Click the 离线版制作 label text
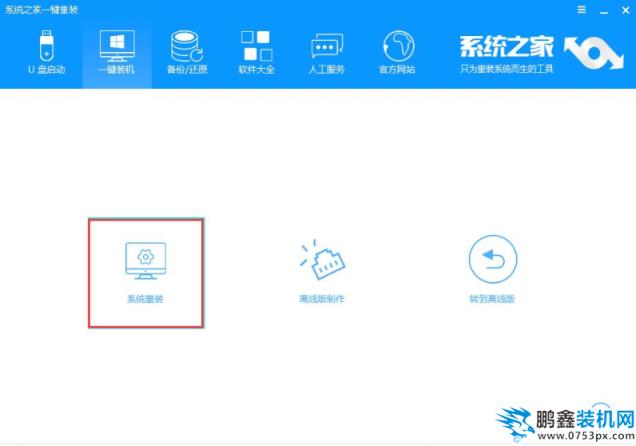This screenshot has height=446, width=636. click(x=322, y=299)
